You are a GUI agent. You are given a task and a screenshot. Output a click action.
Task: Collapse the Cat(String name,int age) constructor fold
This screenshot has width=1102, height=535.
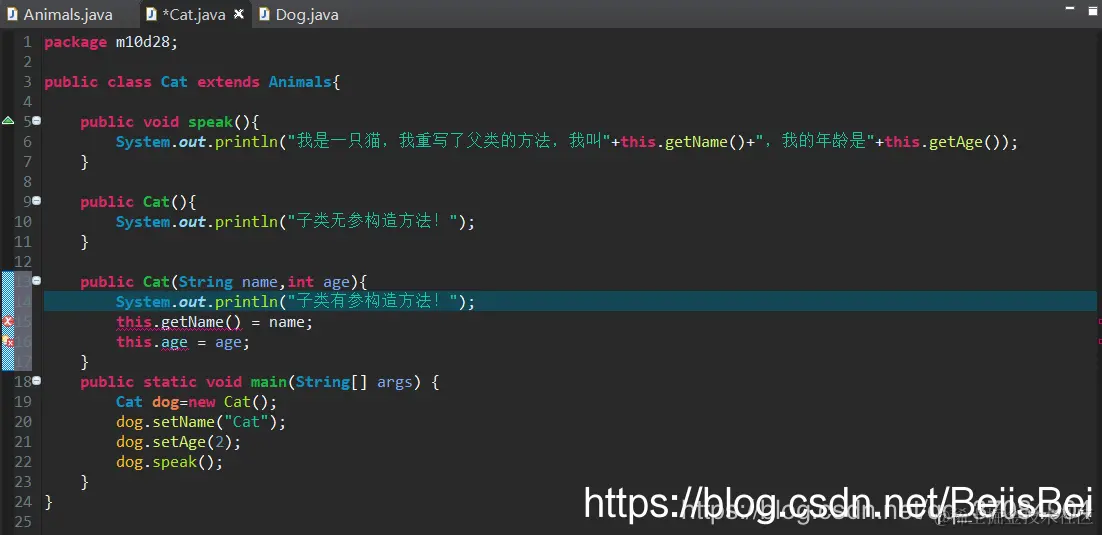tap(37, 281)
